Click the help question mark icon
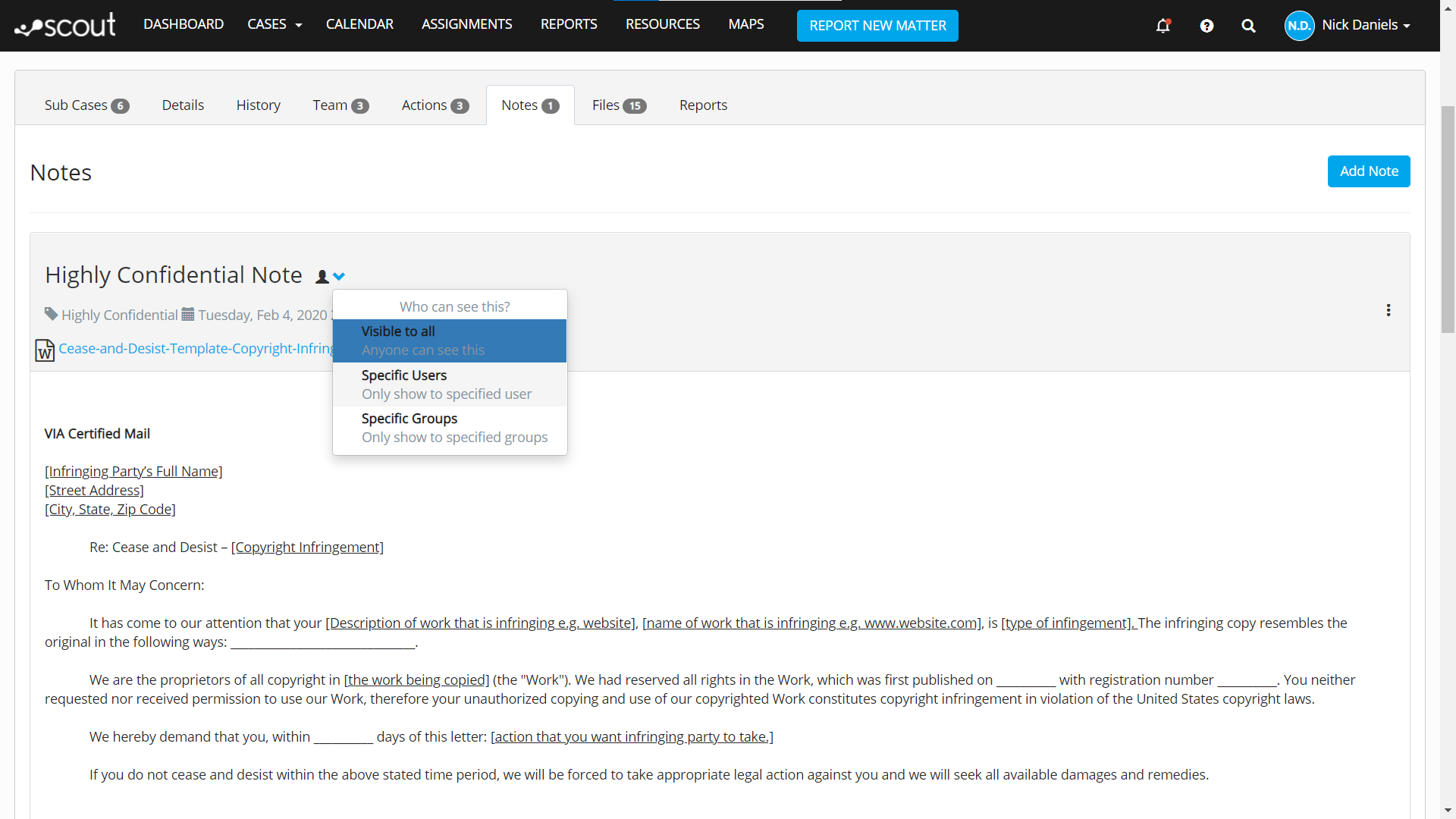This screenshot has width=1456, height=819. (1207, 26)
